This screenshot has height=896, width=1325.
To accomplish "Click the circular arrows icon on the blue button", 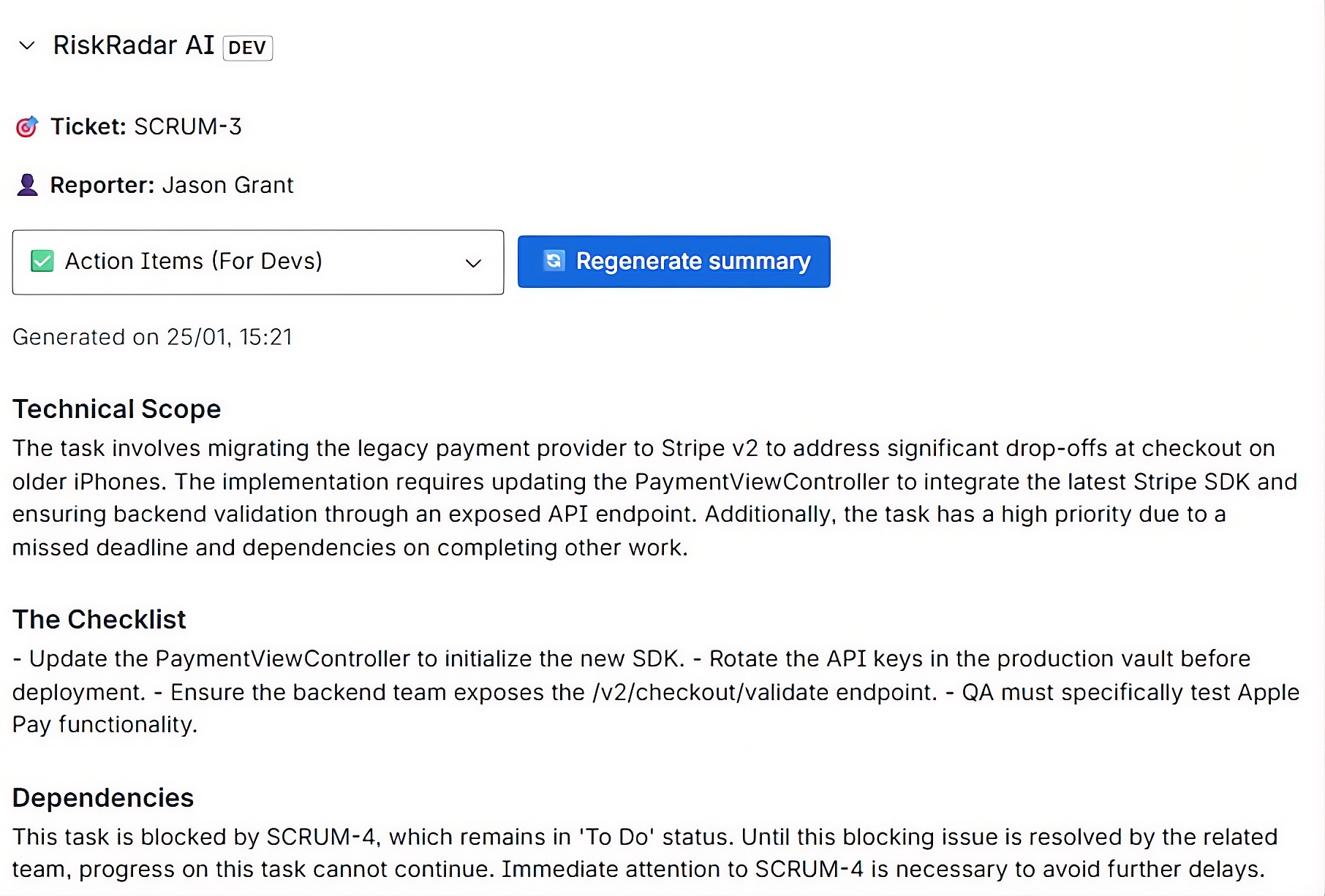I will click(x=554, y=261).
